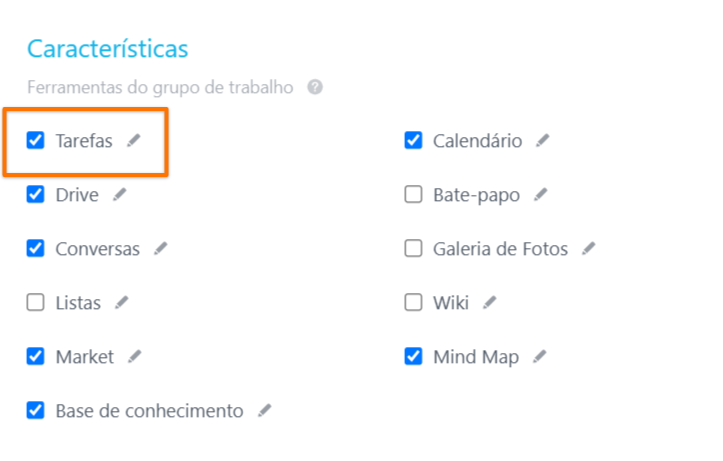The image size is (723, 461).
Task: Disable the Mind Map checkbox
Action: tap(413, 356)
